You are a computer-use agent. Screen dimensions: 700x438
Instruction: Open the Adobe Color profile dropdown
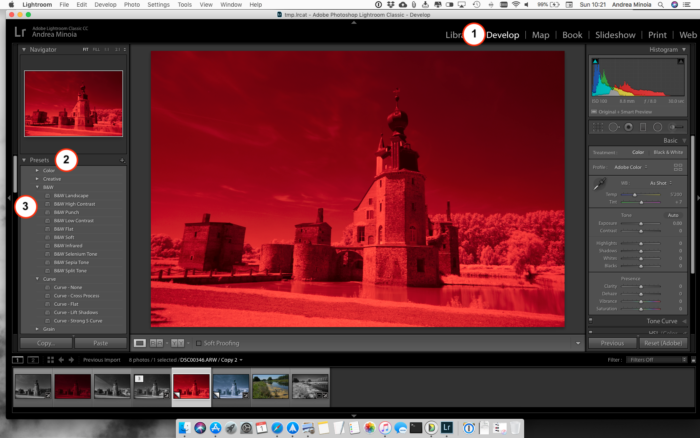pyautogui.click(x=630, y=167)
